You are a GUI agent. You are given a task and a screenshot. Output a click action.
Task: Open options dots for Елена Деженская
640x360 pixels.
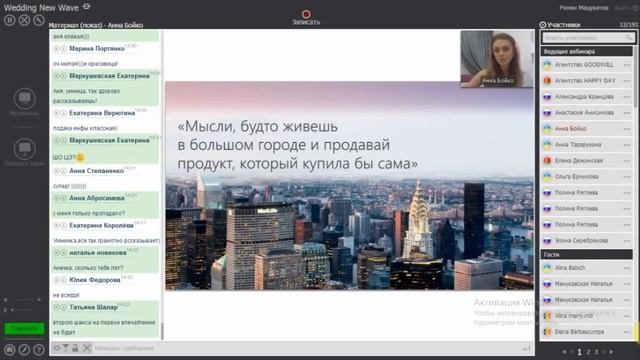pos(627,161)
